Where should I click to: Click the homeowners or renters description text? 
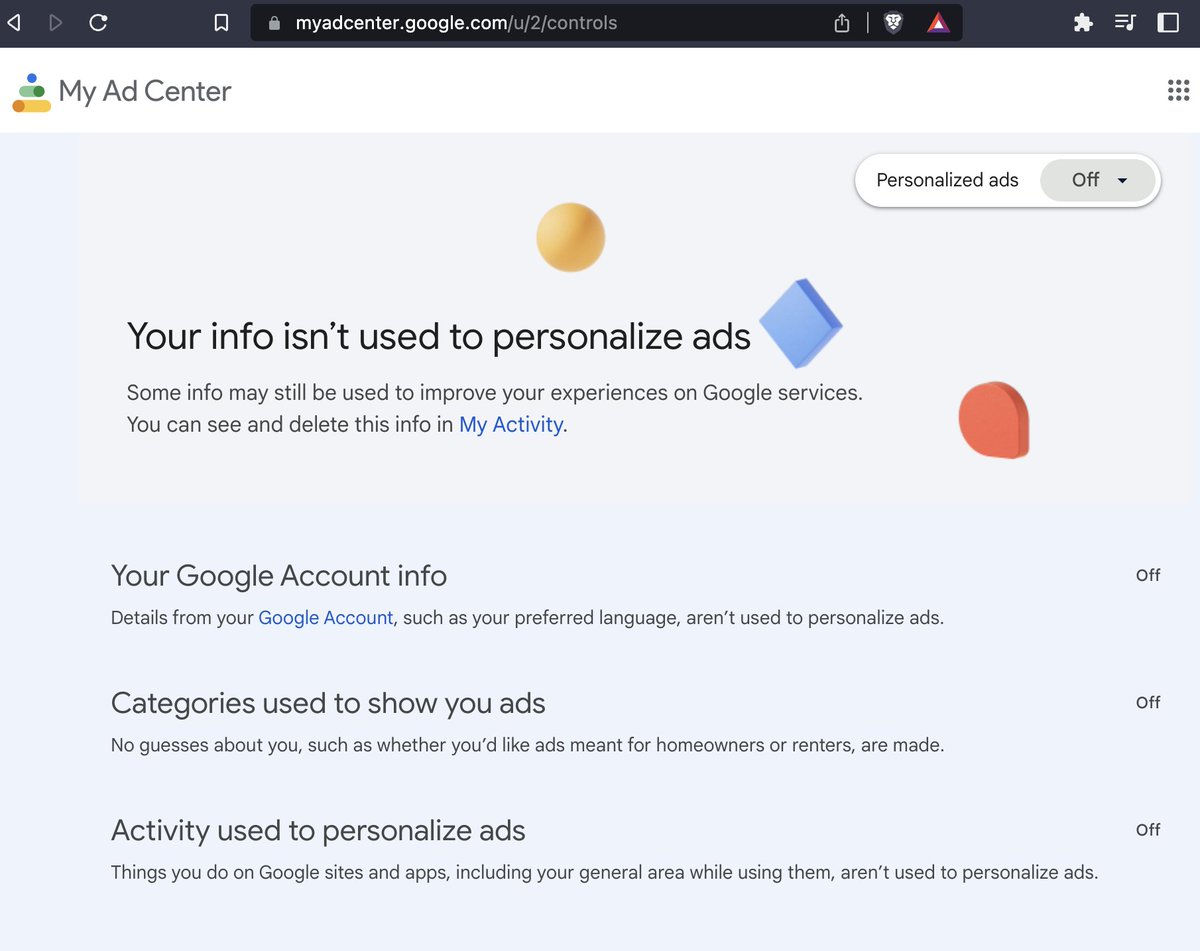(527, 745)
